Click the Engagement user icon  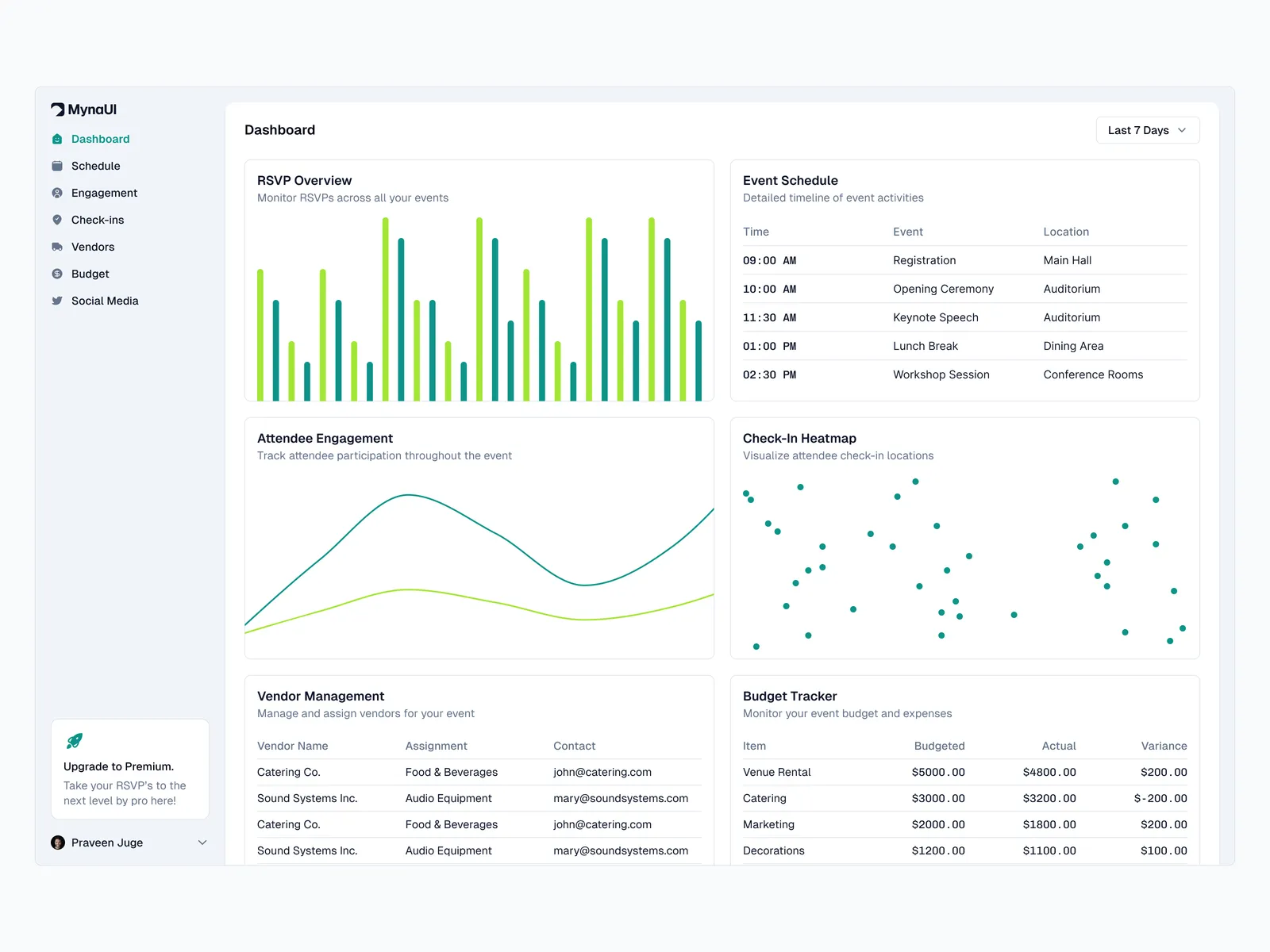tap(57, 193)
